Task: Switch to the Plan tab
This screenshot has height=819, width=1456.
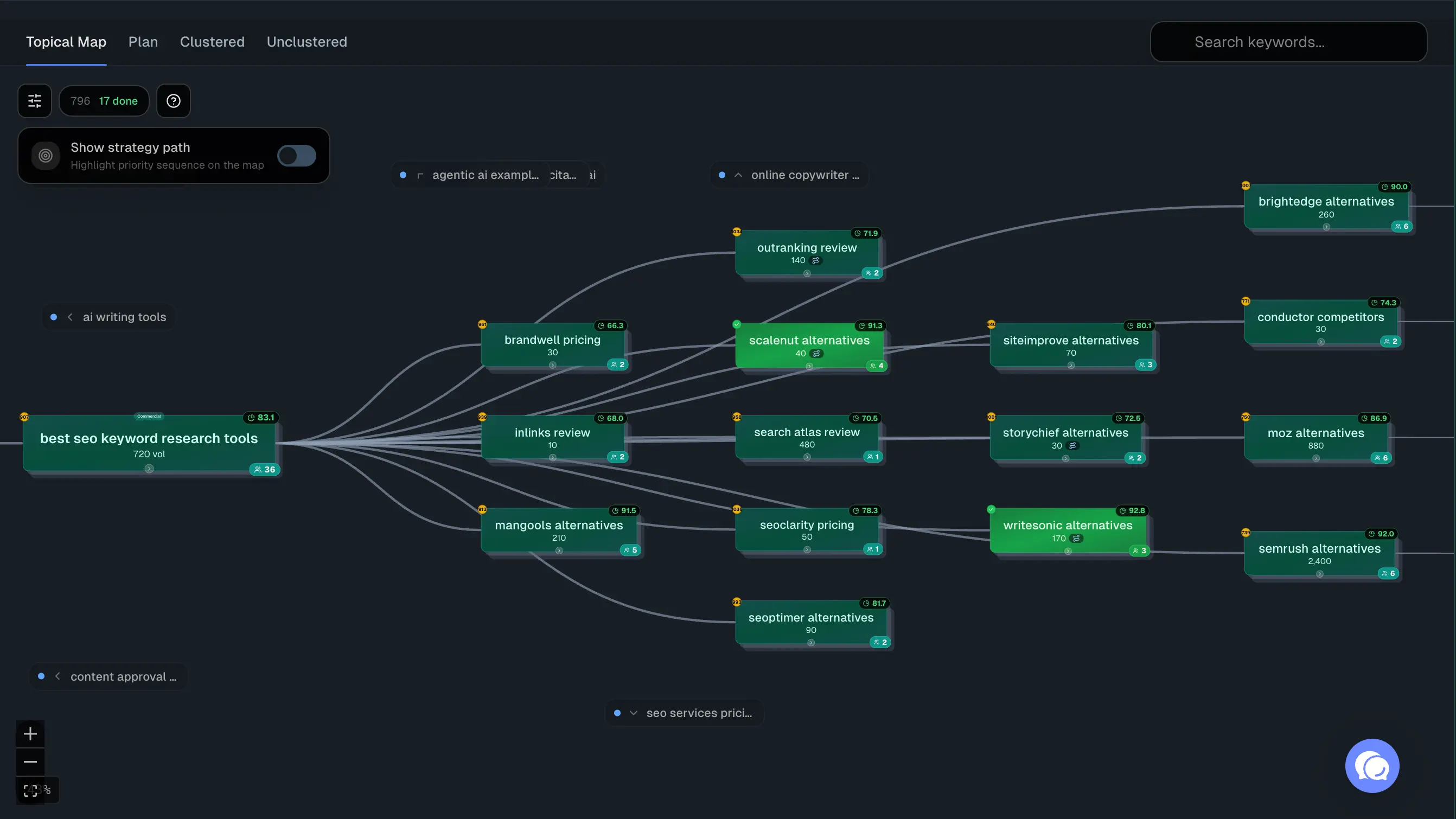Action: 143,42
